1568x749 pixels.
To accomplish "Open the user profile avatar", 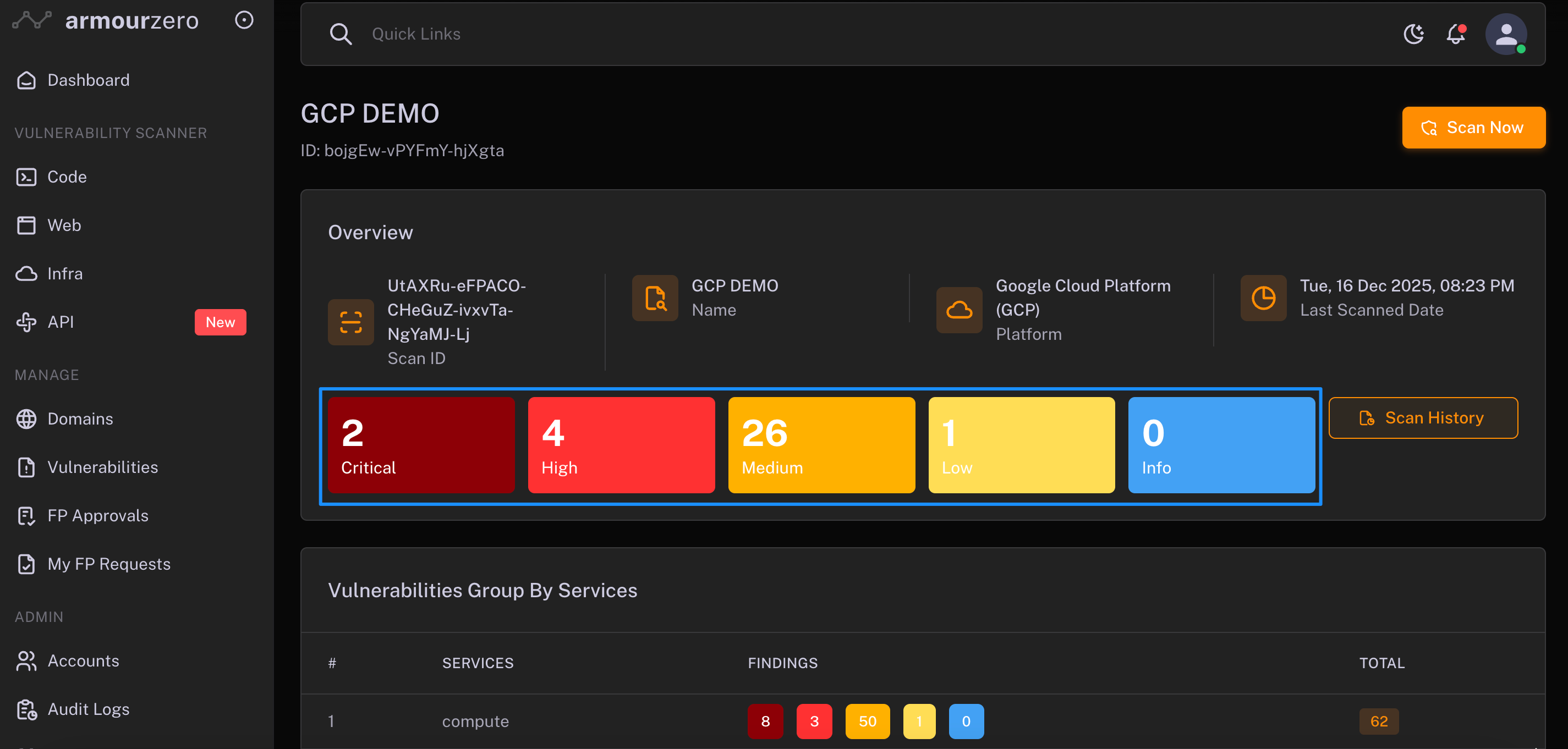I will tap(1505, 34).
